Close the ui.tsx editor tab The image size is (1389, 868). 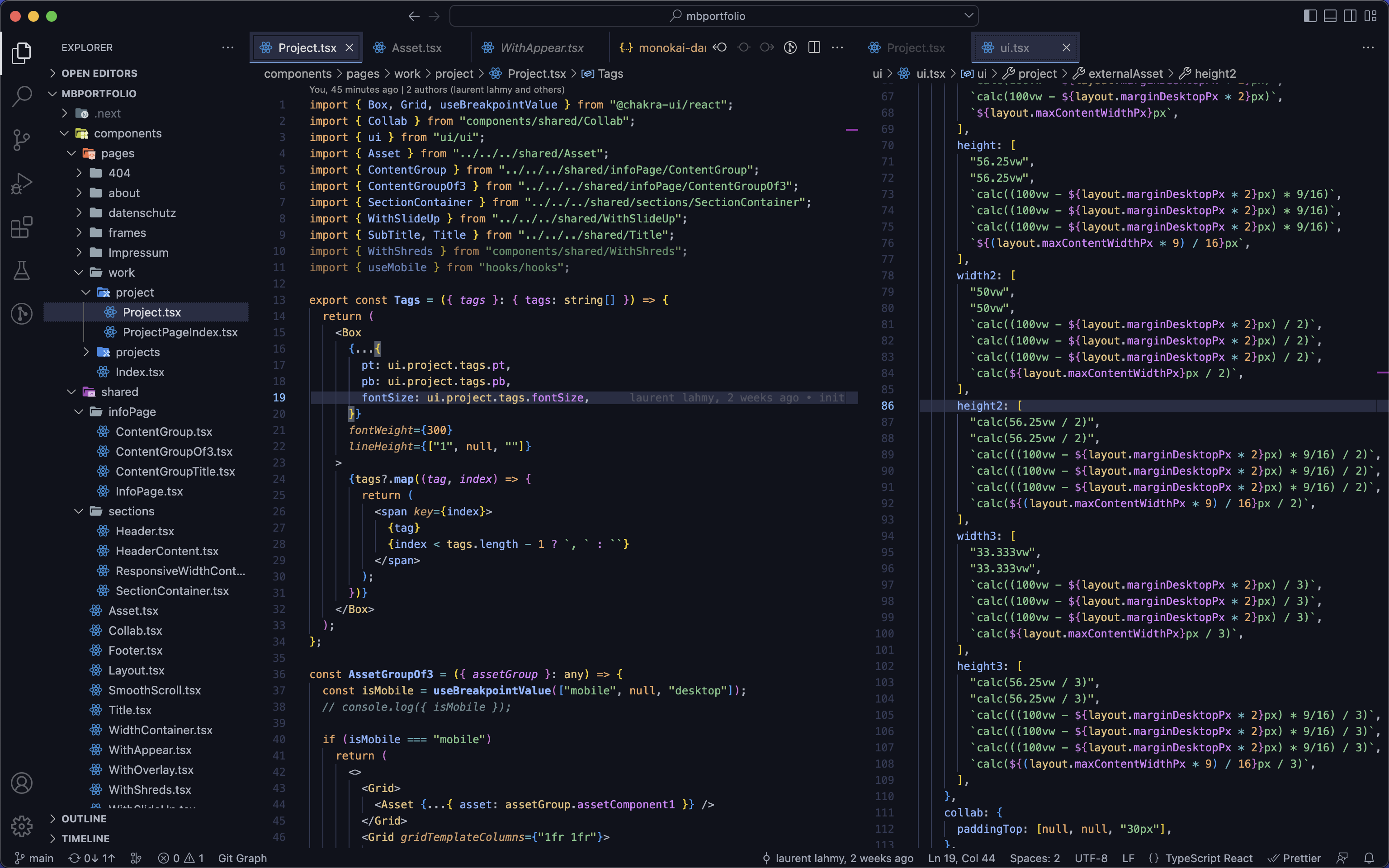[x=1067, y=47]
